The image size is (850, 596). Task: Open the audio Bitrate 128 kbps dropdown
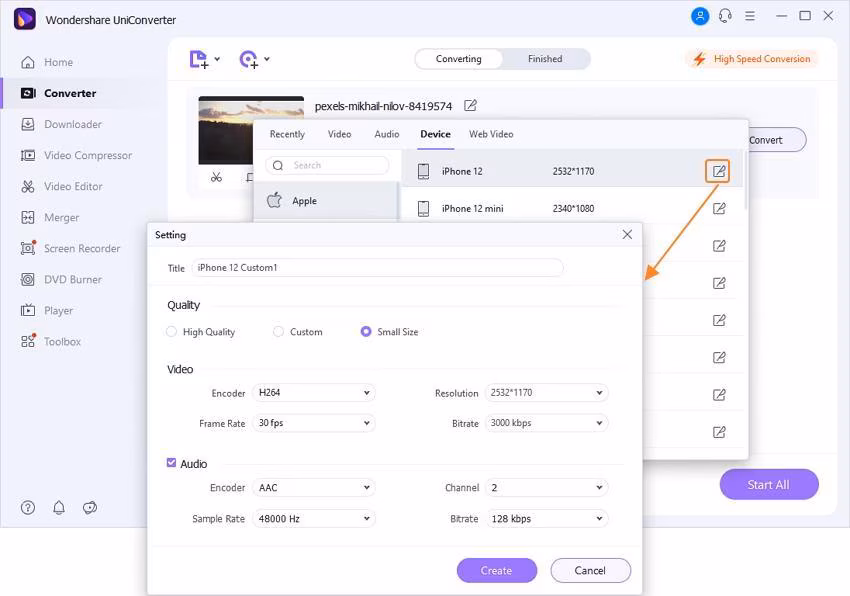pos(546,519)
